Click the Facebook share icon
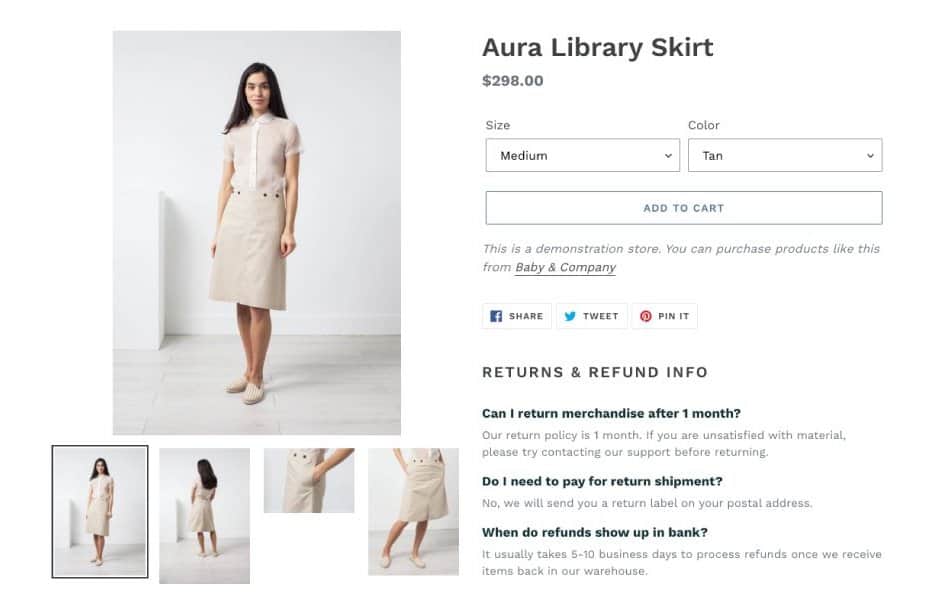The width and height of the screenshot is (941, 615). click(x=496, y=316)
